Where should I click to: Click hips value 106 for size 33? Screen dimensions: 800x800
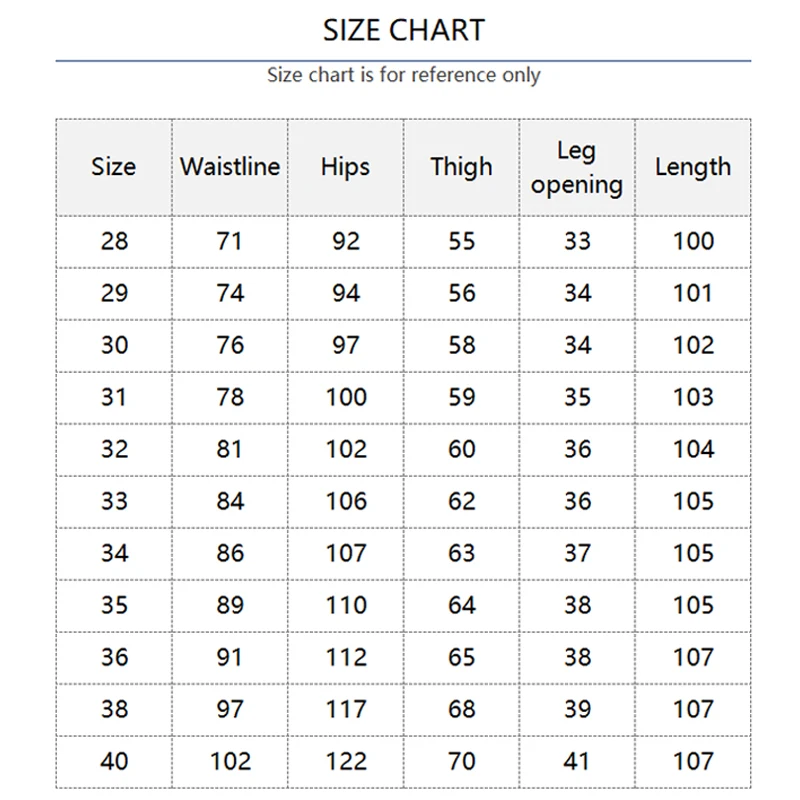click(x=345, y=501)
